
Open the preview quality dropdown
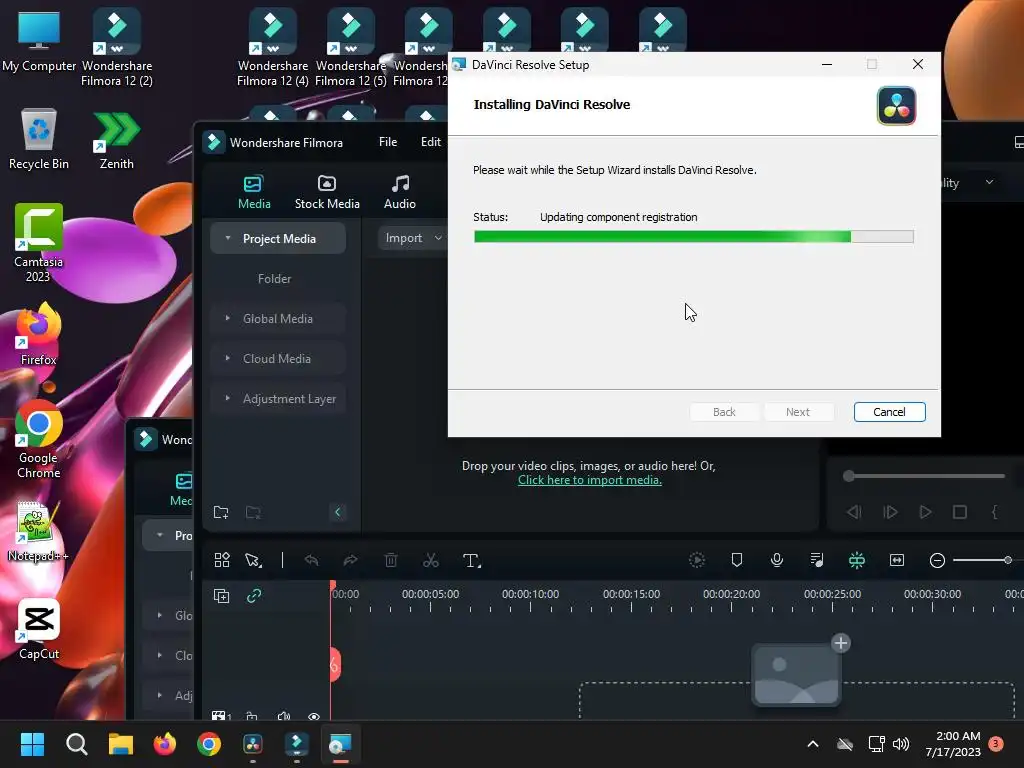tap(989, 182)
